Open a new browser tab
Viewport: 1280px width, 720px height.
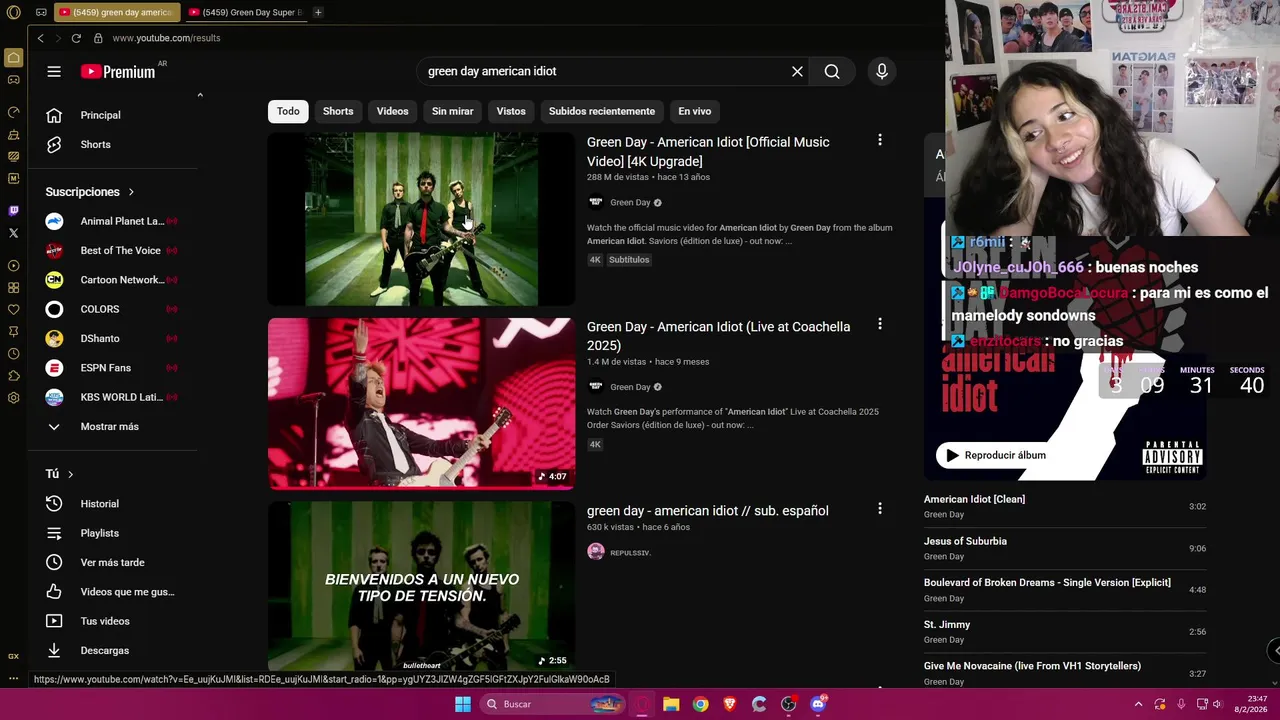pyautogui.click(x=318, y=12)
